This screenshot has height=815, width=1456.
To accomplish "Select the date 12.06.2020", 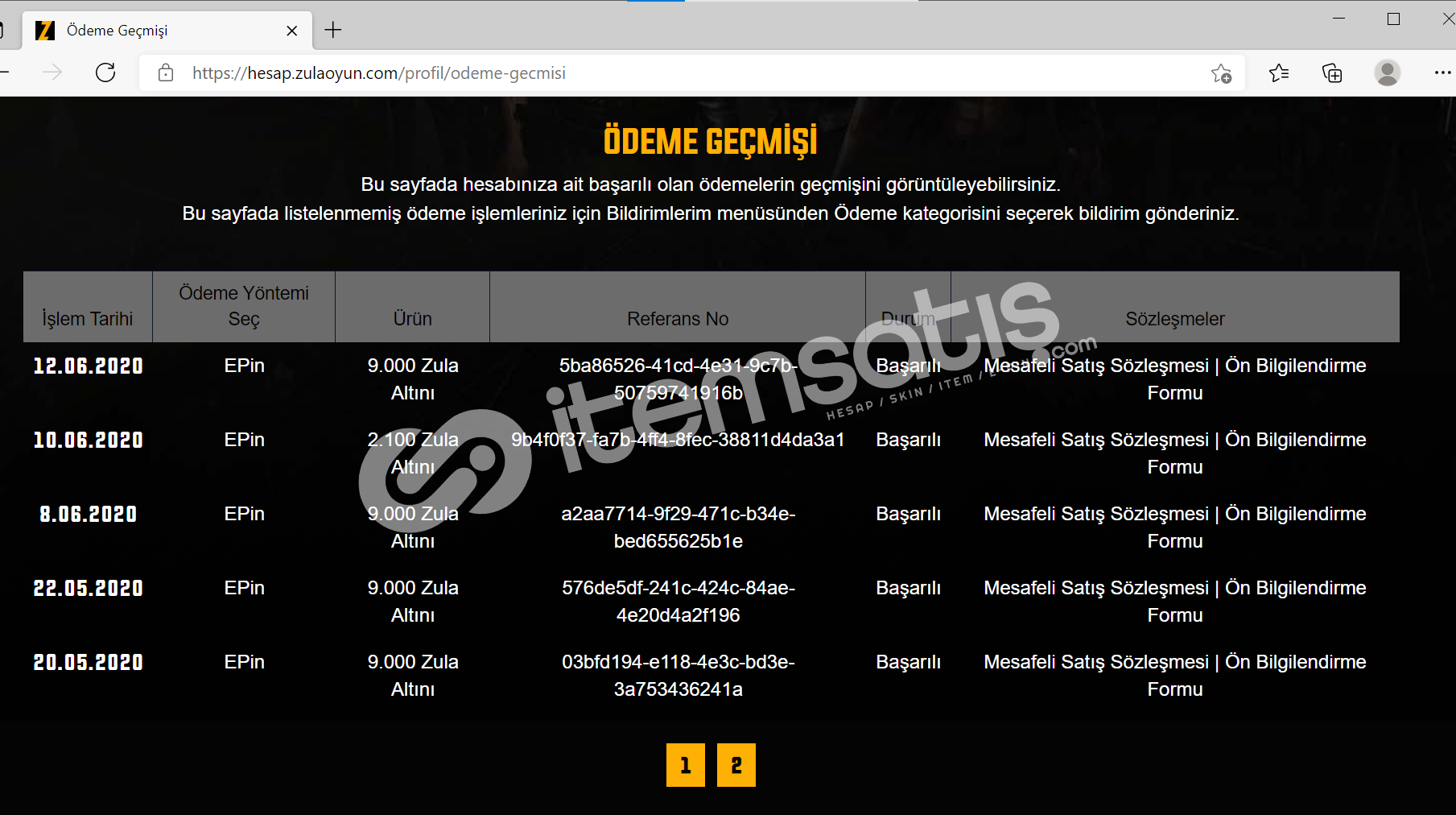I will (x=88, y=366).
